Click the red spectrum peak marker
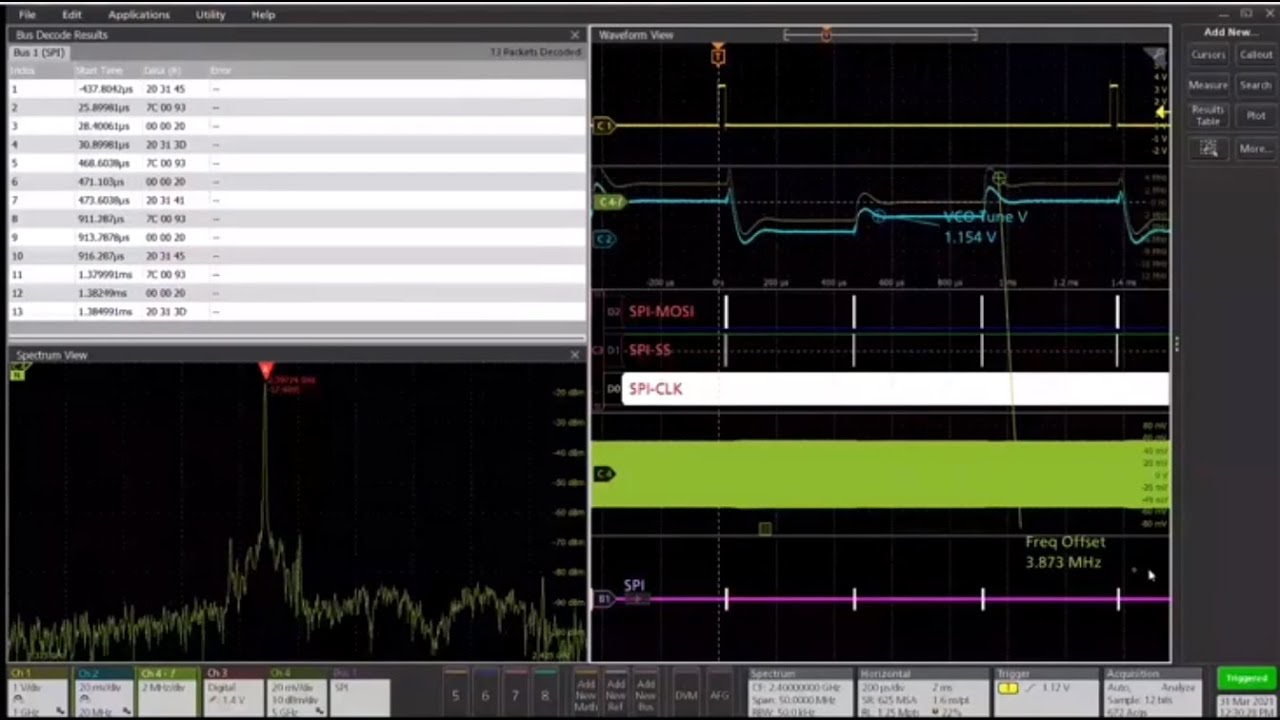 pos(266,371)
